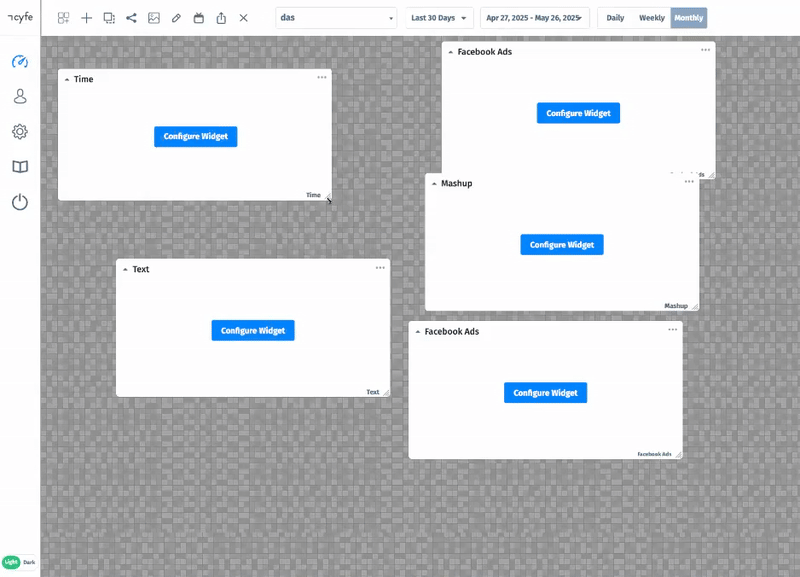Open the three-dots menu on the Text widget

pos(380,268)
